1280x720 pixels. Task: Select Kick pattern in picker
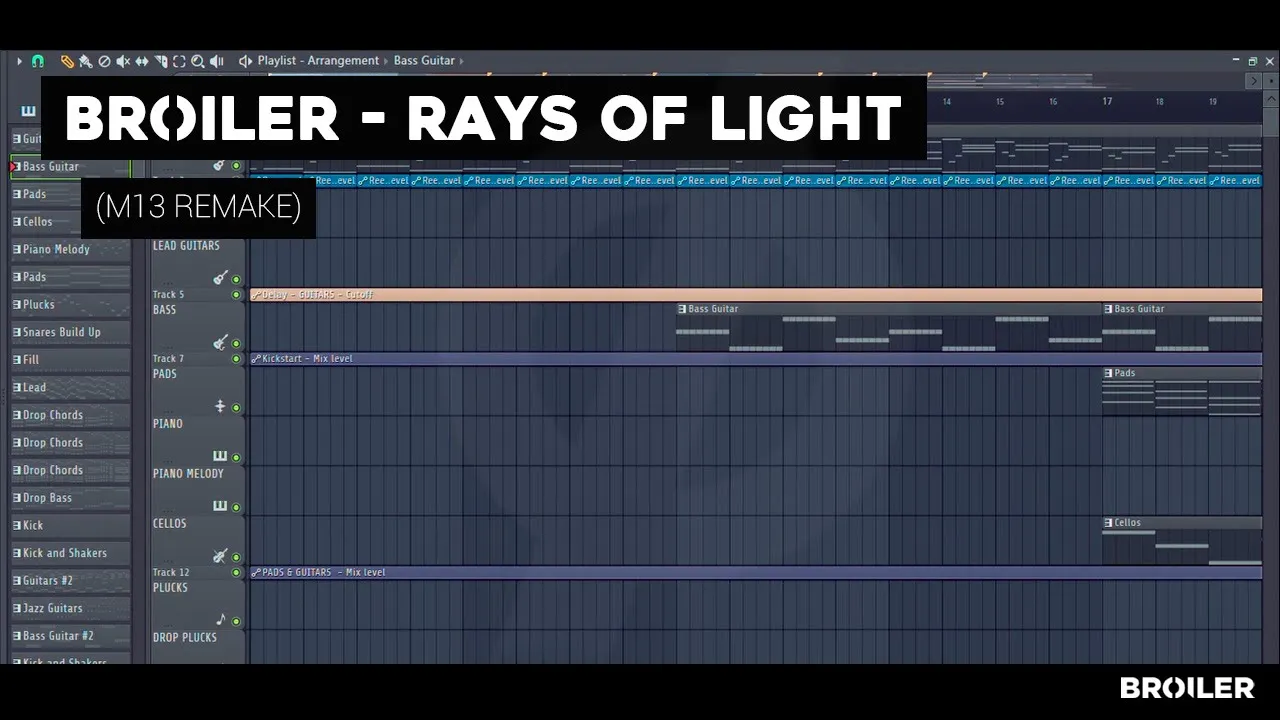(x=70, y=525)
